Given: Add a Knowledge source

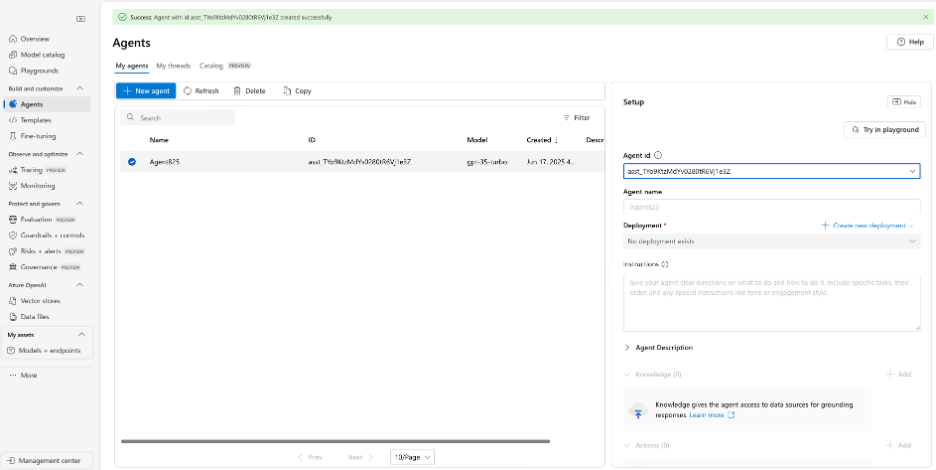Looking at the screenshot, I should click(899, 374).
